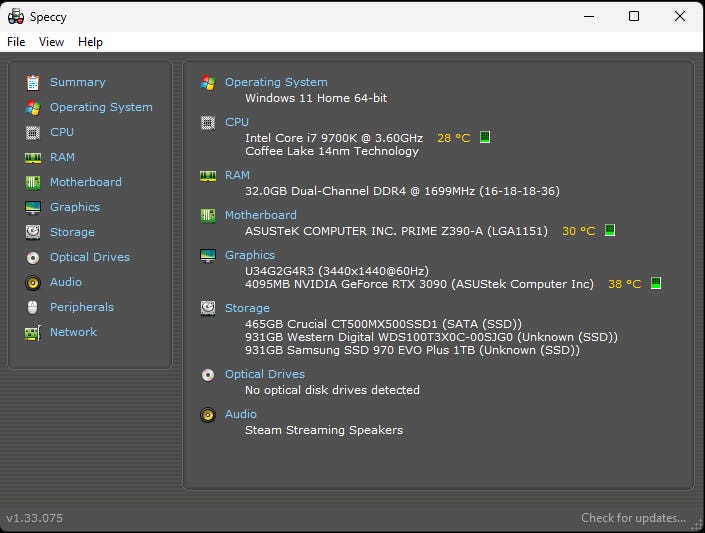Click the Network icon in sidebar
705x533 pixels.
click(x=33, y=332)
